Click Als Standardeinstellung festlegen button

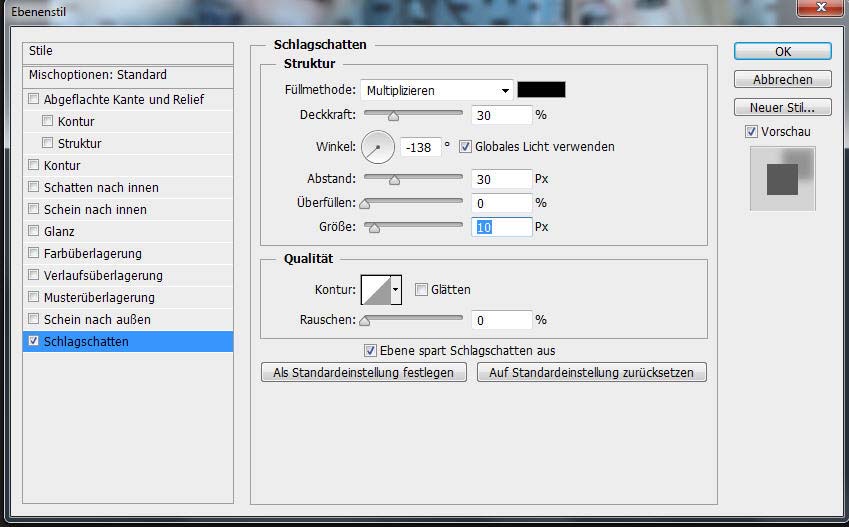coord(364,372)
